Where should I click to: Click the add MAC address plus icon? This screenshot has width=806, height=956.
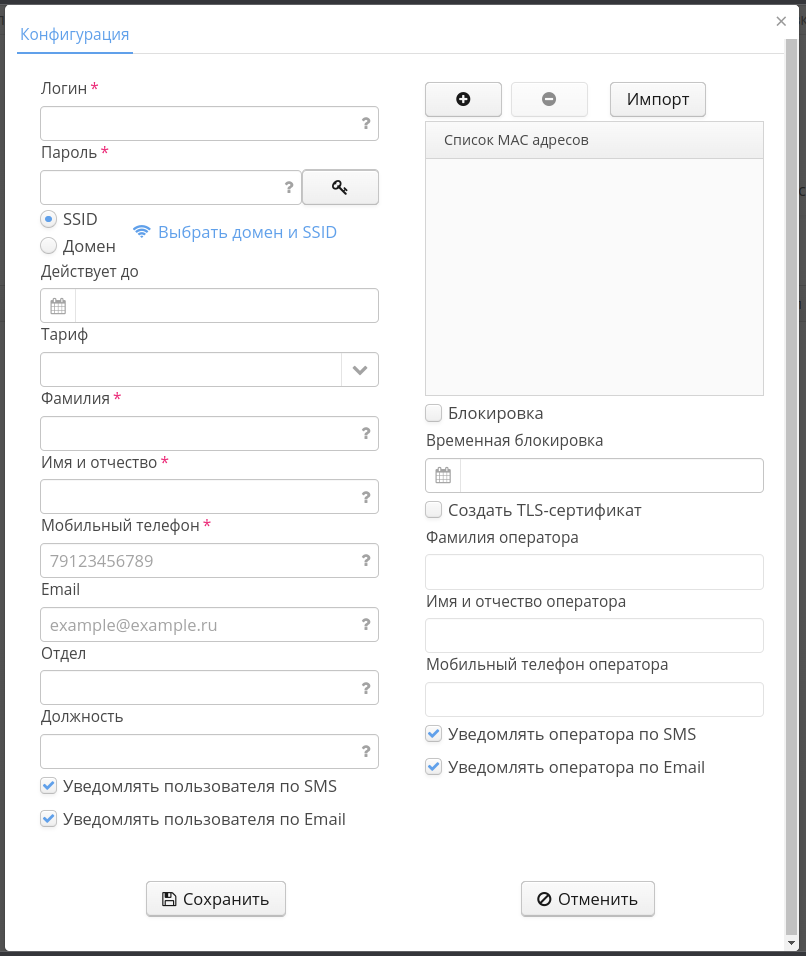pos(463,99)
